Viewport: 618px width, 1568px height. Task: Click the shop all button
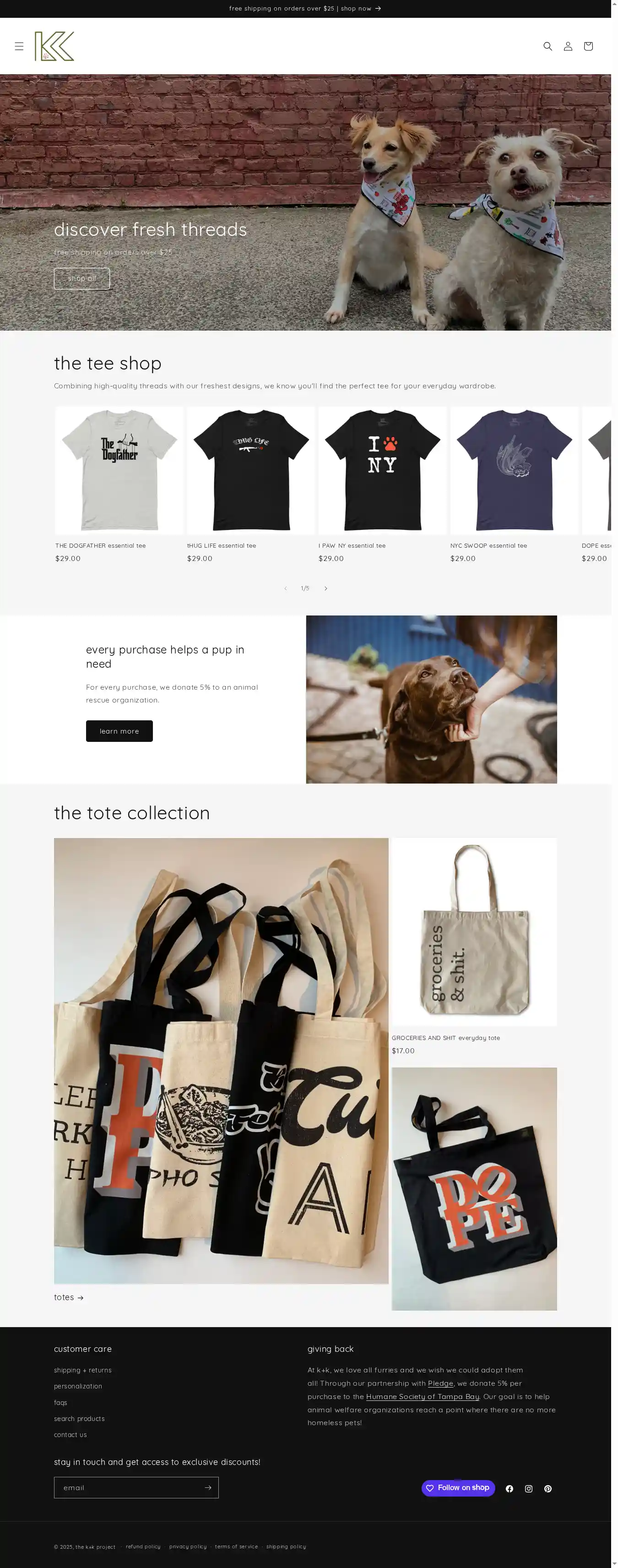click(81, 278)
